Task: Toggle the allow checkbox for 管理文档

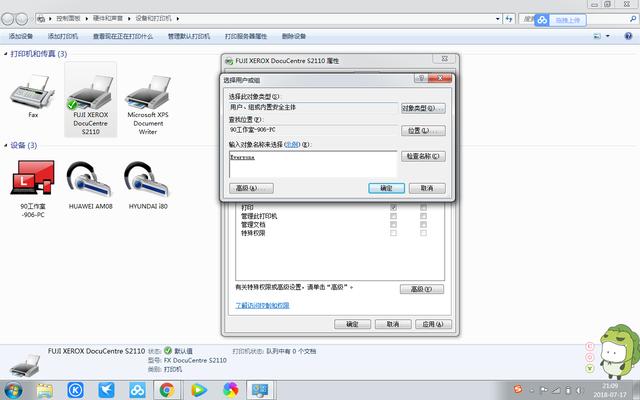Action: tap(393, 224)
